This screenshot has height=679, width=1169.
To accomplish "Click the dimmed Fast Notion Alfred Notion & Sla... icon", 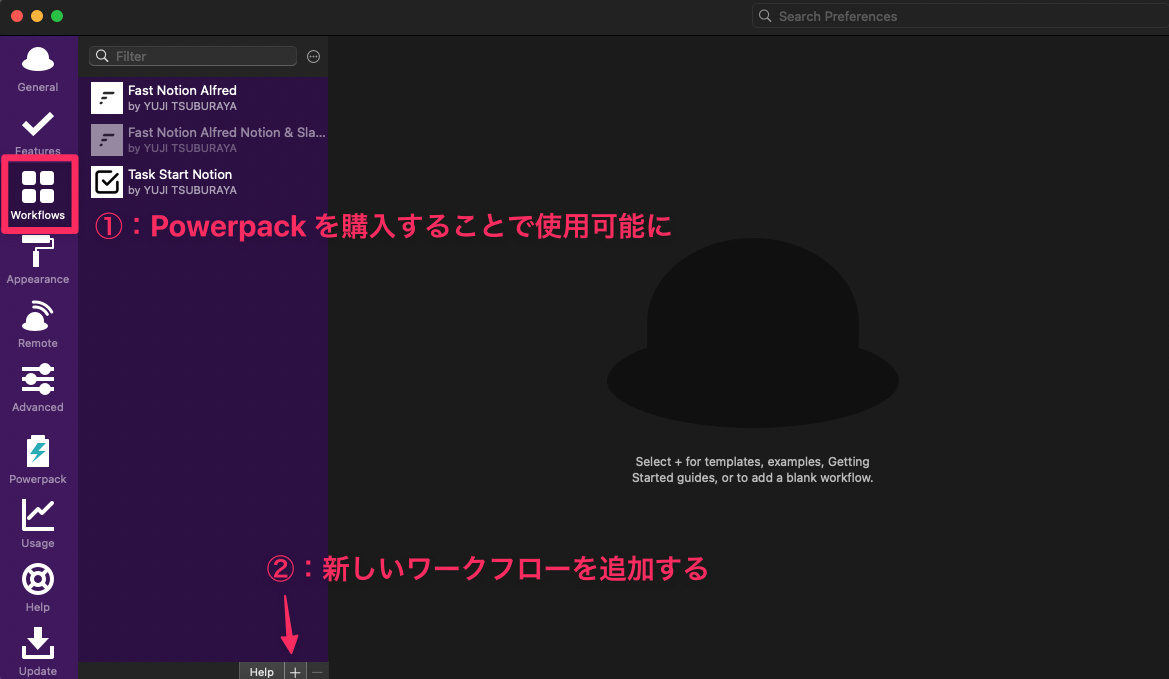I will (x=107, y=139).
